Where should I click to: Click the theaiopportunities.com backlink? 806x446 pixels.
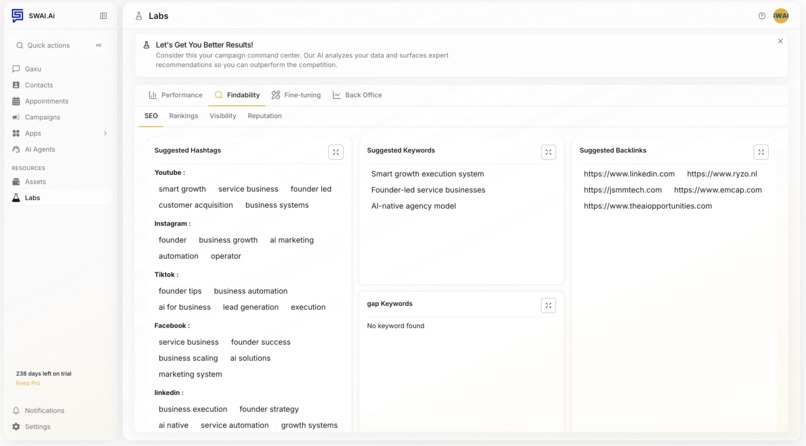[x=648, y=206]
